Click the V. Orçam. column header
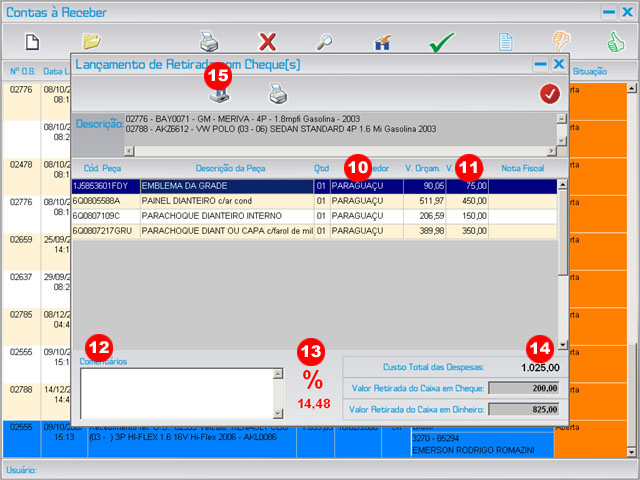The width and height of the screenshot is (640, 480). point(422,168)
